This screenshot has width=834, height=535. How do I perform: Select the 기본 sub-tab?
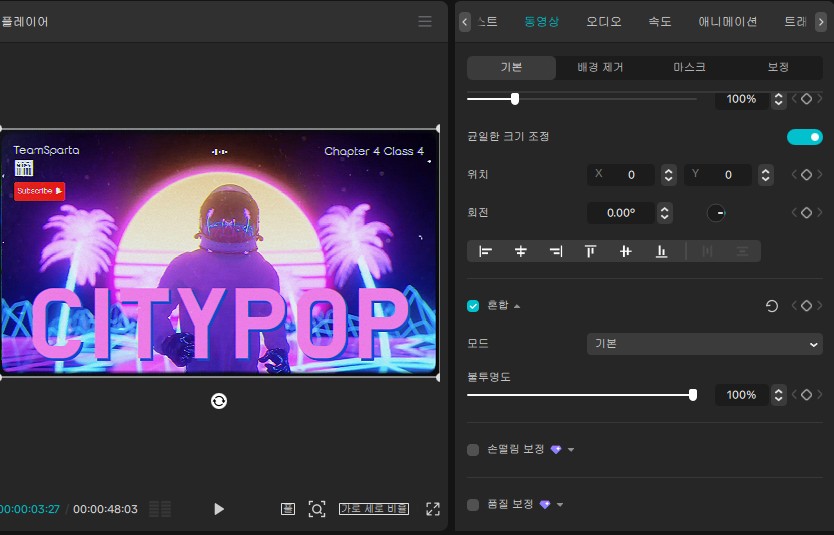[511, 68]
